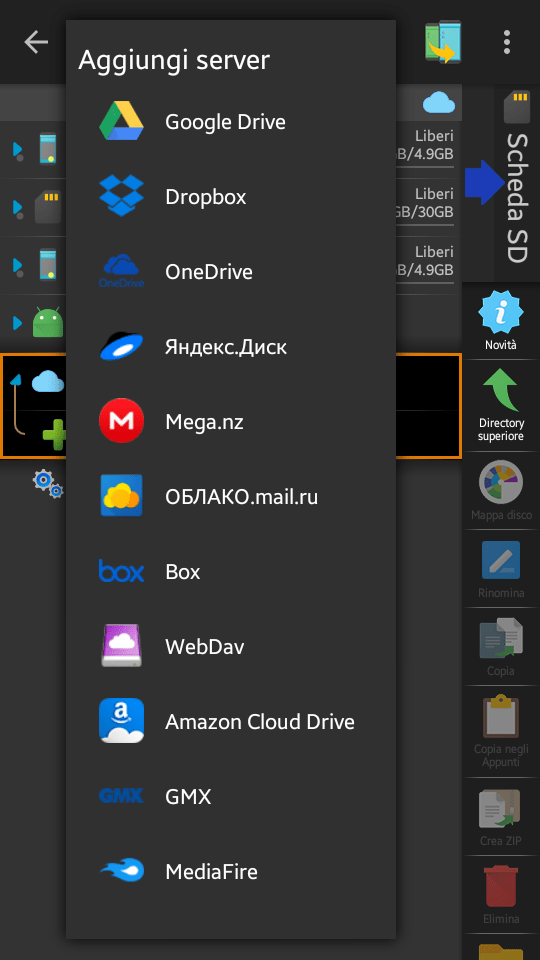Viewport: 540px width, 960px height.
Task: Tap the Dropbox logo icon
Action: [x=121, y=196]
